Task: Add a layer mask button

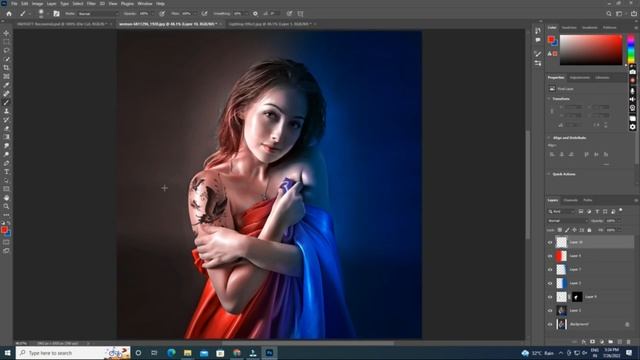Action: (592, 342)
